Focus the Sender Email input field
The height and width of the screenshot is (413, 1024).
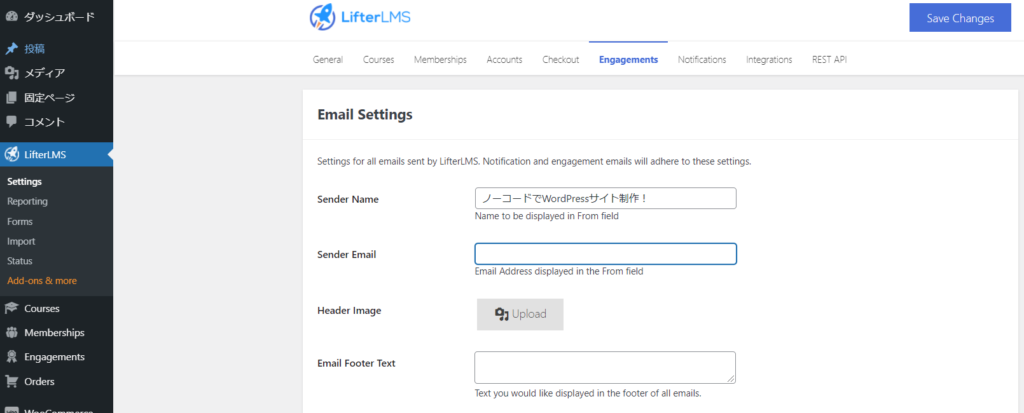(x=605, y=254)
